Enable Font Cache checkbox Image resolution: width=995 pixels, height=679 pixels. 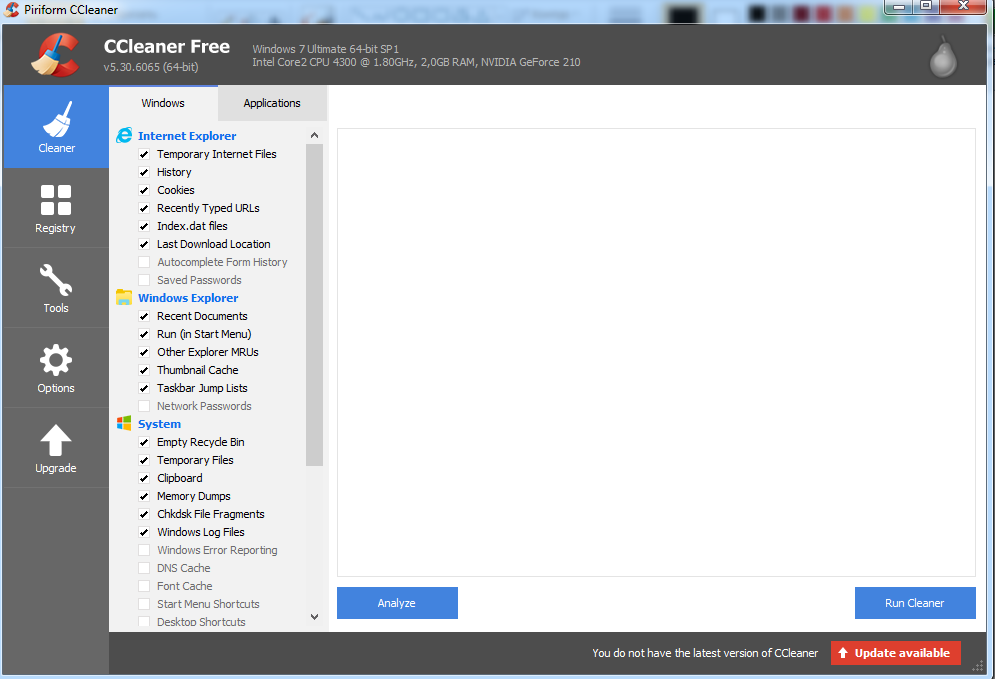point(144,586)
